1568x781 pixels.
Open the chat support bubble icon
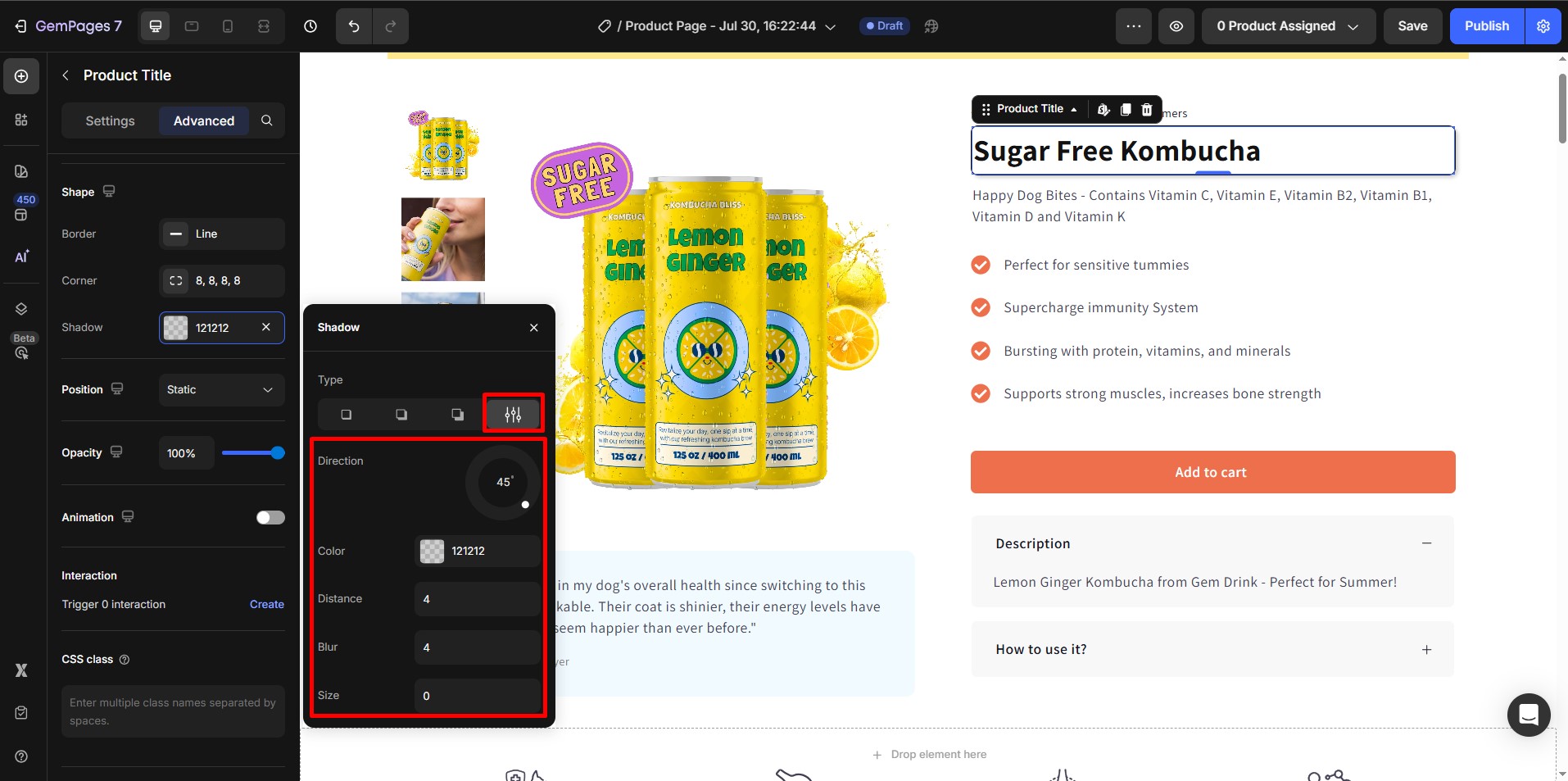click(x=1529, y=715)
